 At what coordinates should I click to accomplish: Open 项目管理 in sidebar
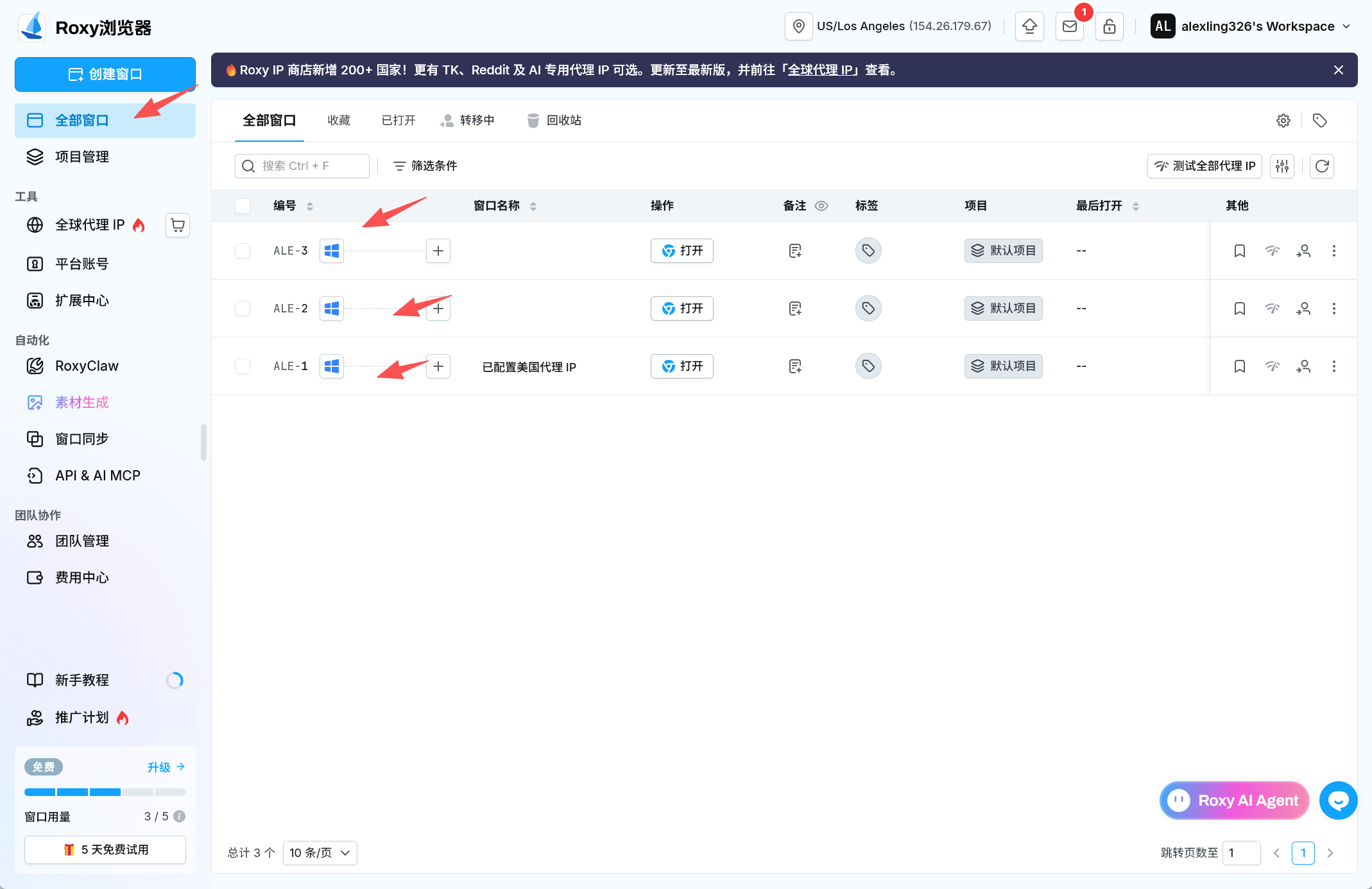(105, 157)
